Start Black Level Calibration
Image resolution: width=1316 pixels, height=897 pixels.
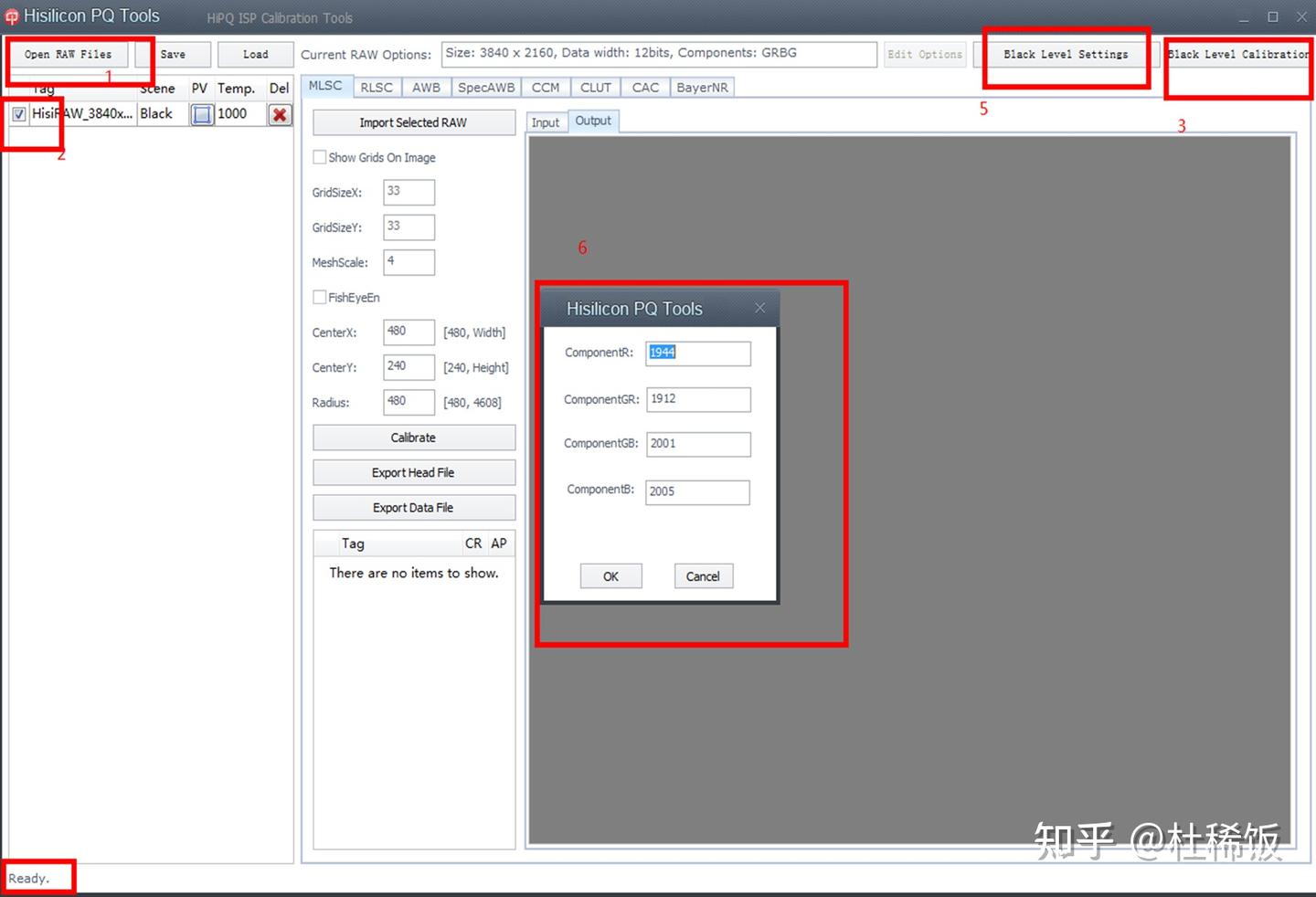1238,55
